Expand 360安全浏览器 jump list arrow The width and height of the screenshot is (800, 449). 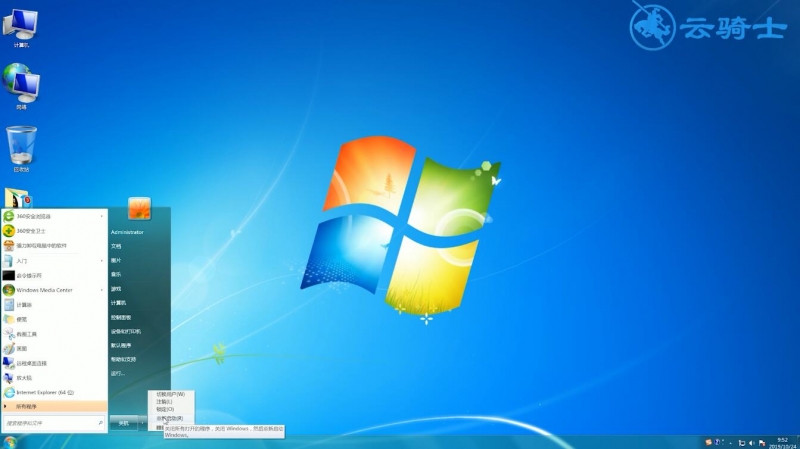click(102, 216)
